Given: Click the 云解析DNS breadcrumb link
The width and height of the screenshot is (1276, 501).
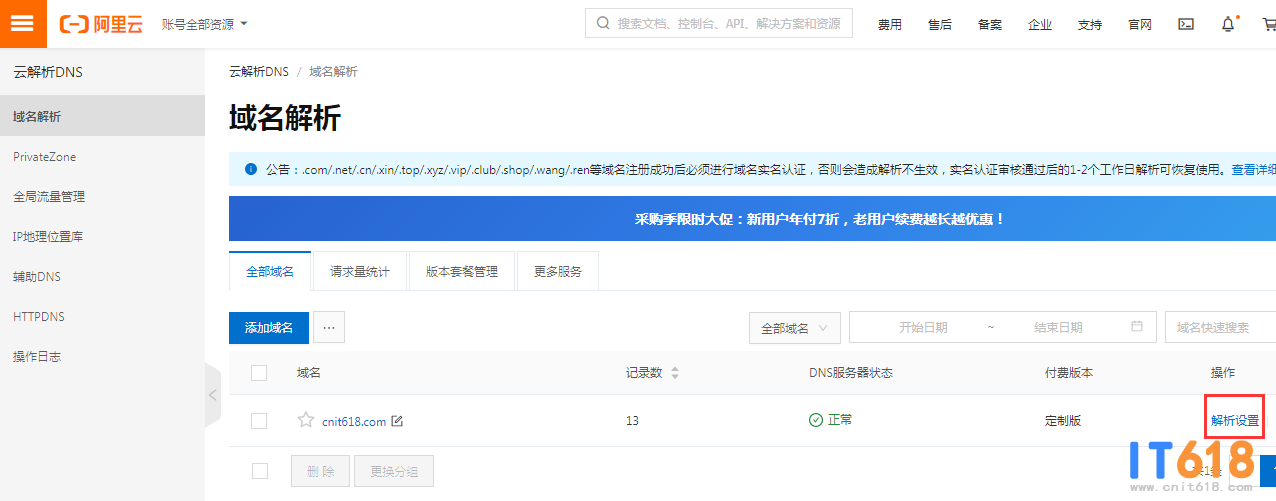Looking at the screenshot, I should tap(258, 72).
